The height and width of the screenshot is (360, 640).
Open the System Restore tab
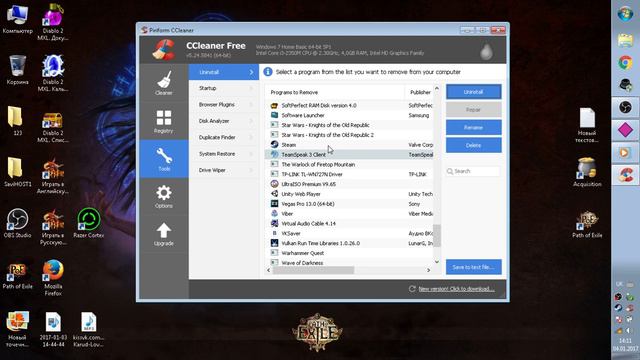[224, 153]
